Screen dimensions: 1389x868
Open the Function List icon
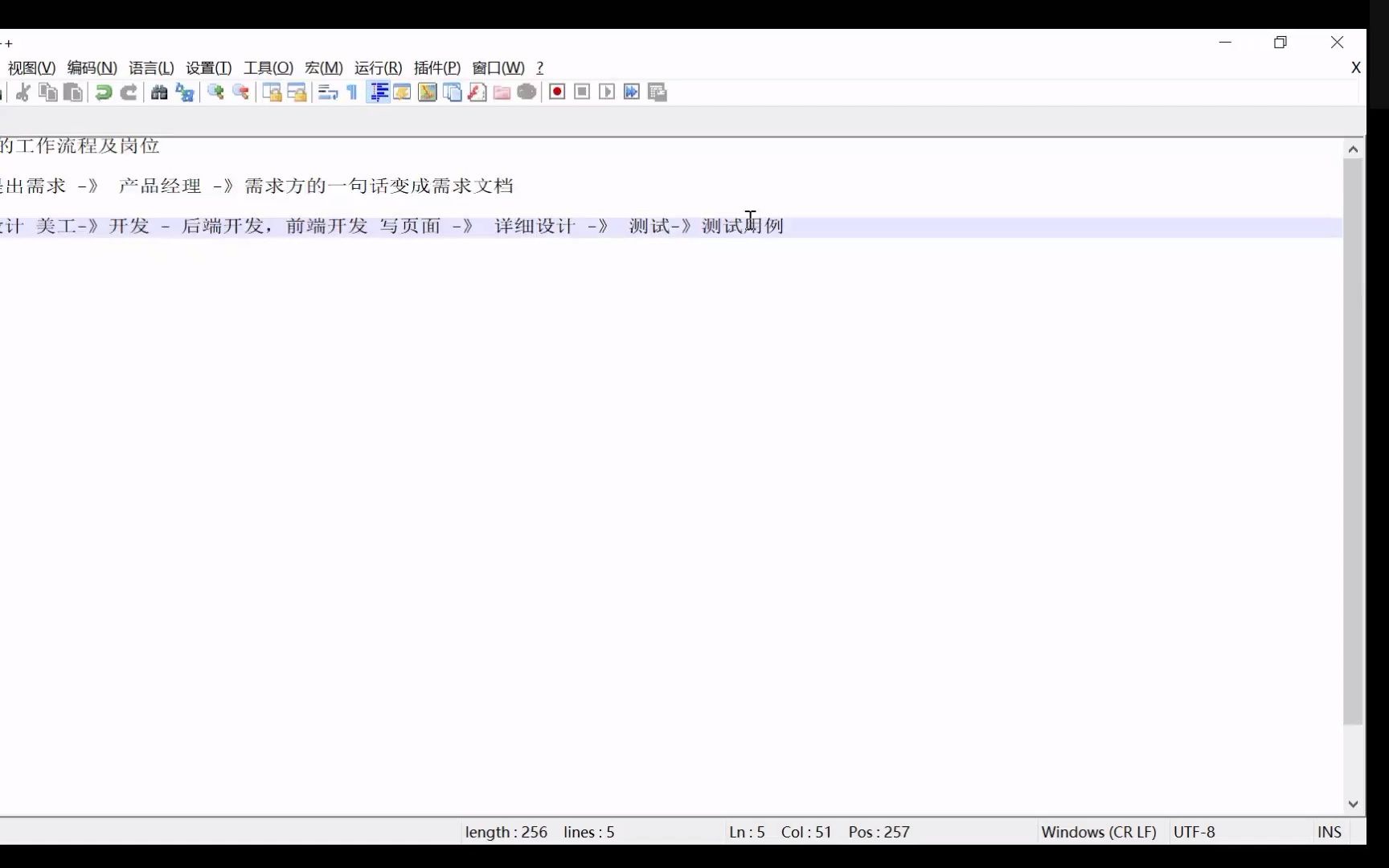click(477, 92)
